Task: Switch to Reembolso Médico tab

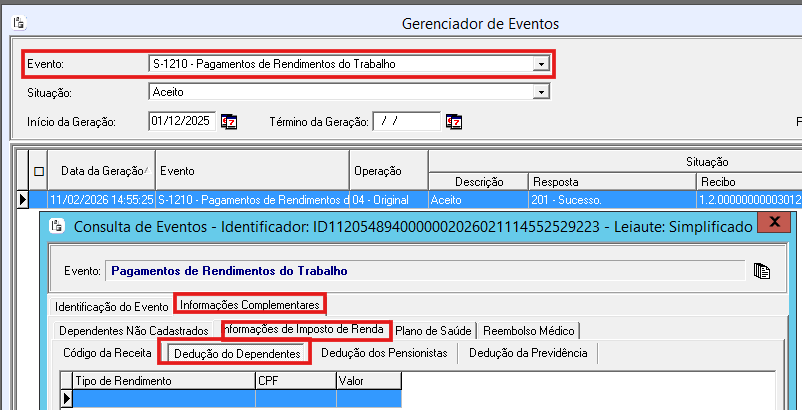Action: click(x=528, y=330)
